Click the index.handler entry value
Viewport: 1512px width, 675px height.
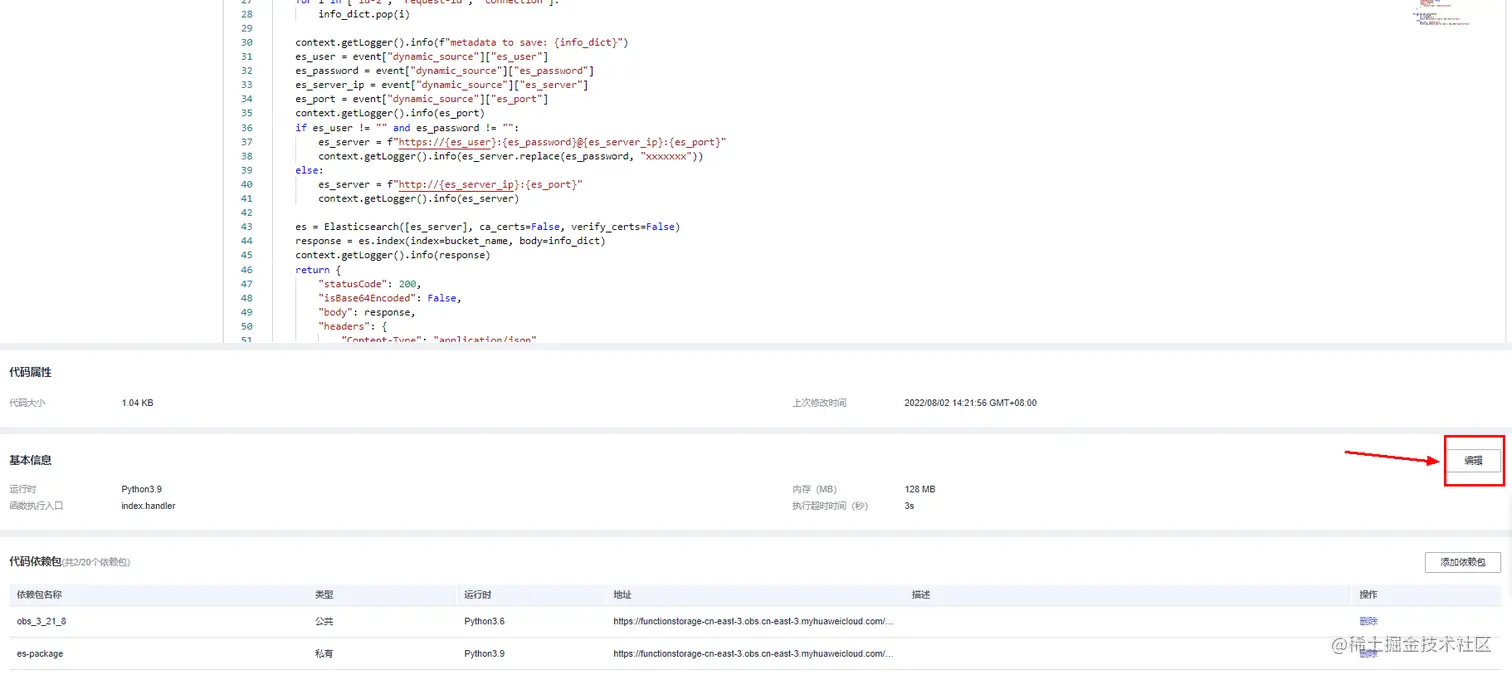[148, 506]
